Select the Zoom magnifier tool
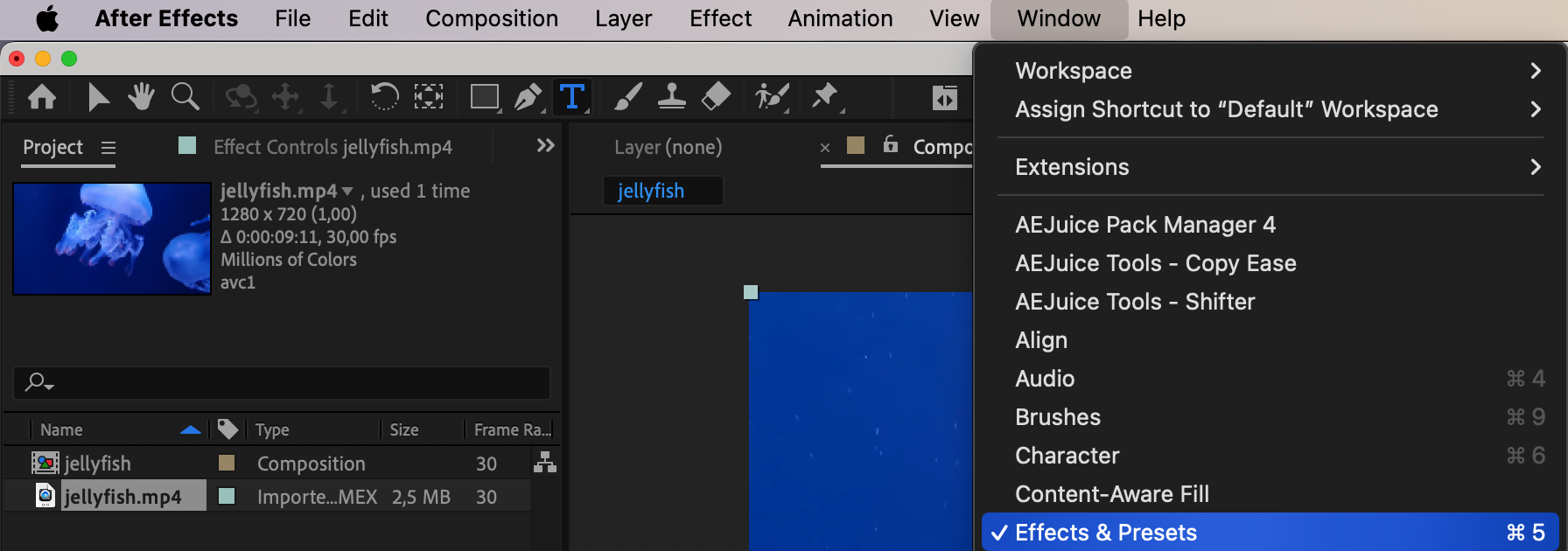Viewport: 1568px width, 551px height. pos(185,96)
